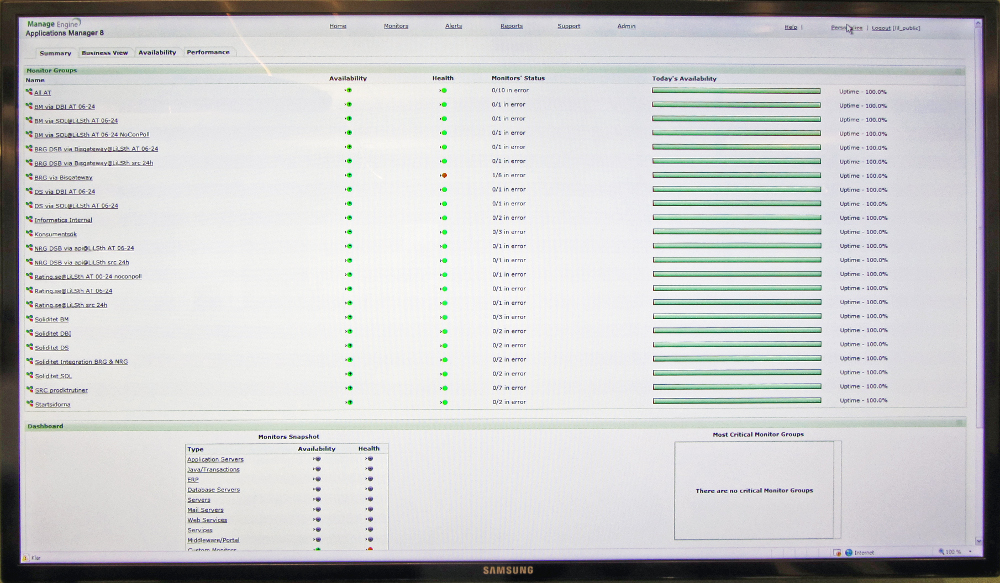
Task: Click the Logout link
Action: pyautogui.click(x=881, y=28)
